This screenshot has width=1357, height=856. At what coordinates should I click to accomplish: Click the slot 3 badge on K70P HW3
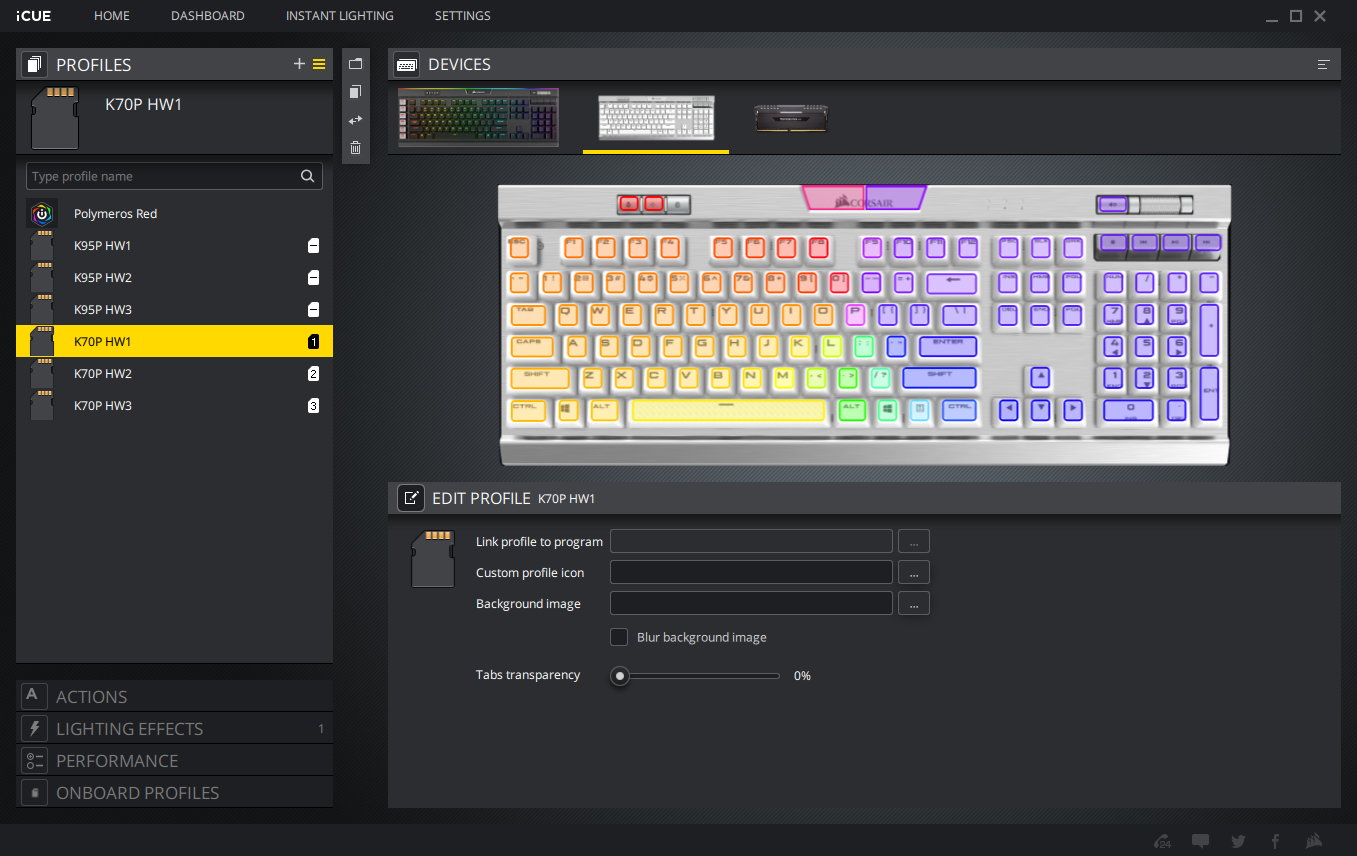coord(314,406)
